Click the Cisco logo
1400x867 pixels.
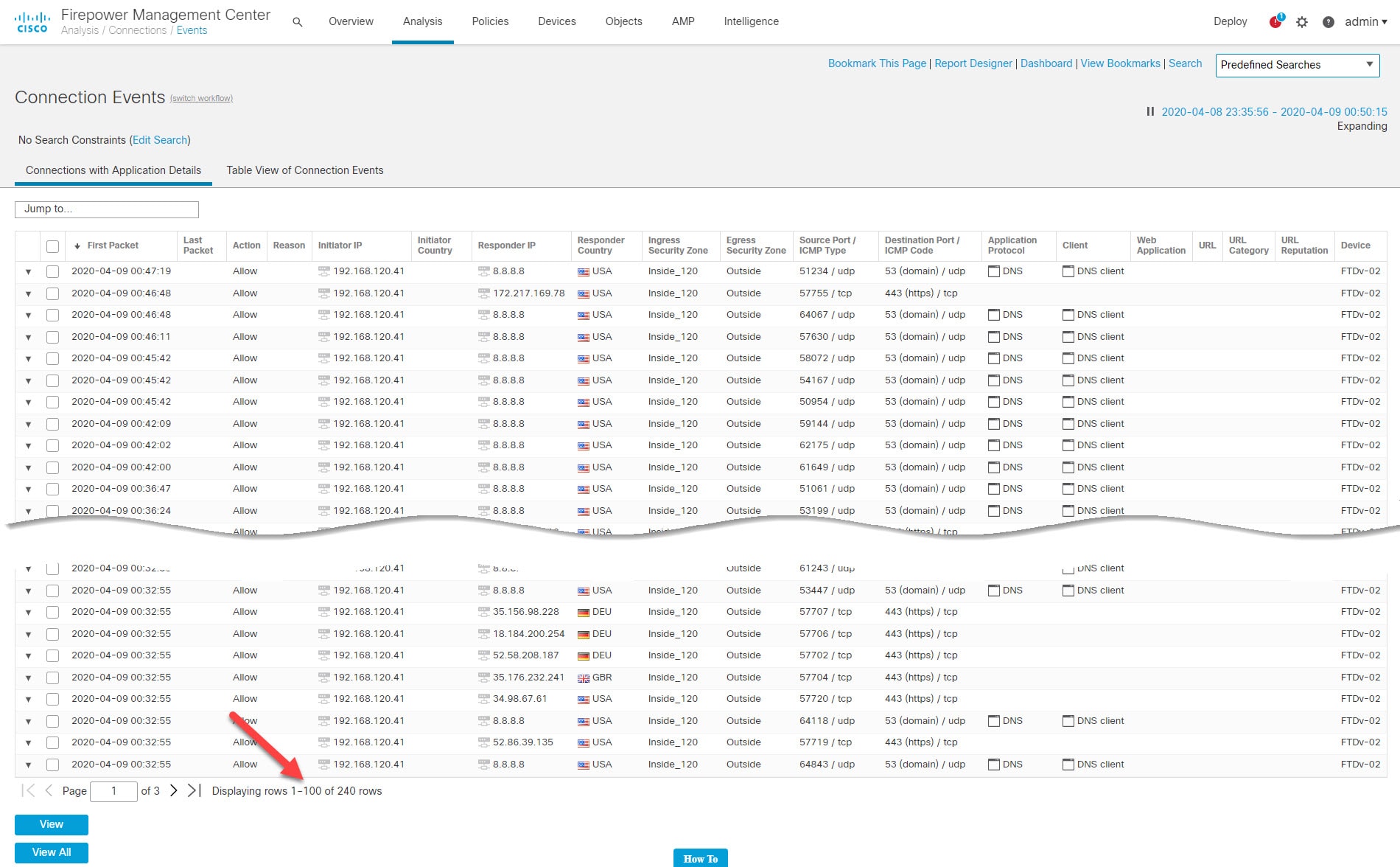tap(32, 22)
